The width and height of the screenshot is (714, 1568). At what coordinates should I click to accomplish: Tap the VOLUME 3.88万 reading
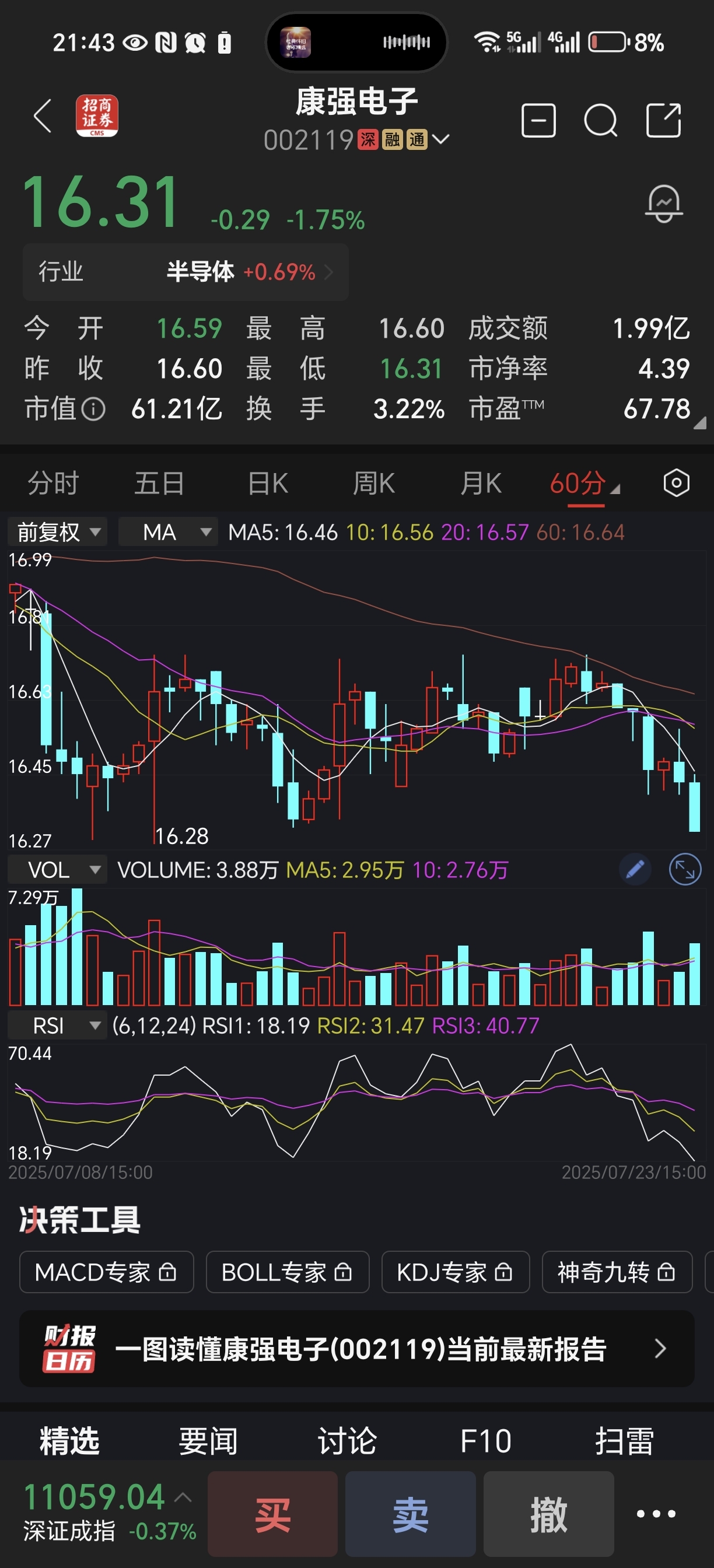point(198,870)
